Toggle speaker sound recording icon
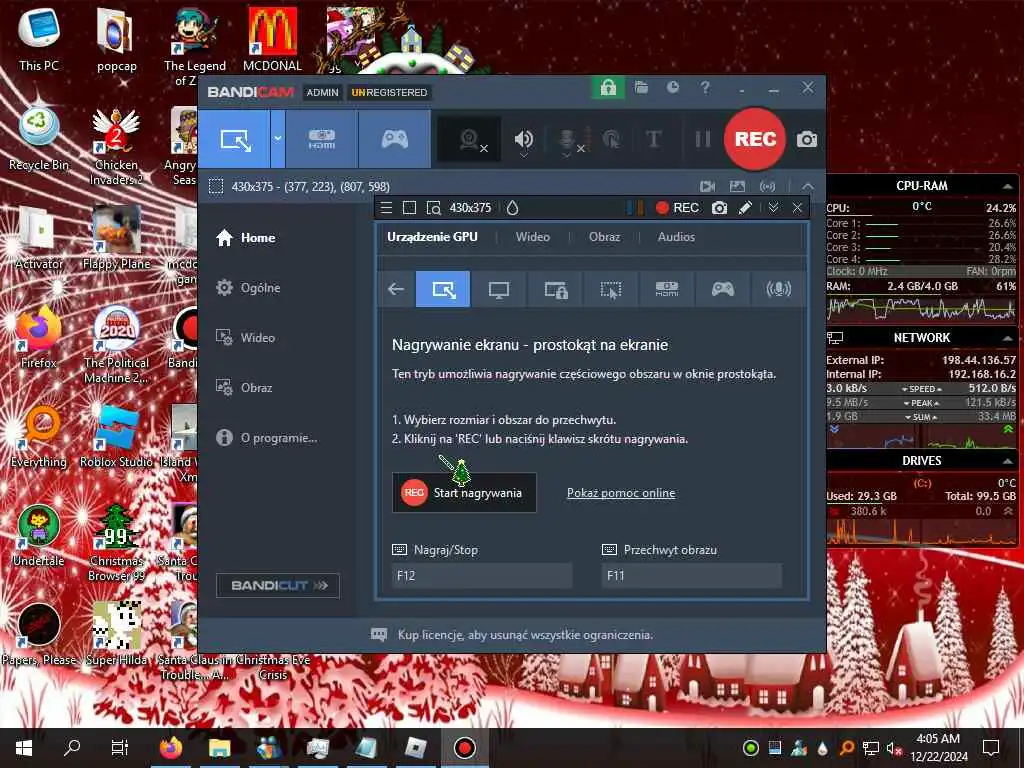 click(523, 139)
